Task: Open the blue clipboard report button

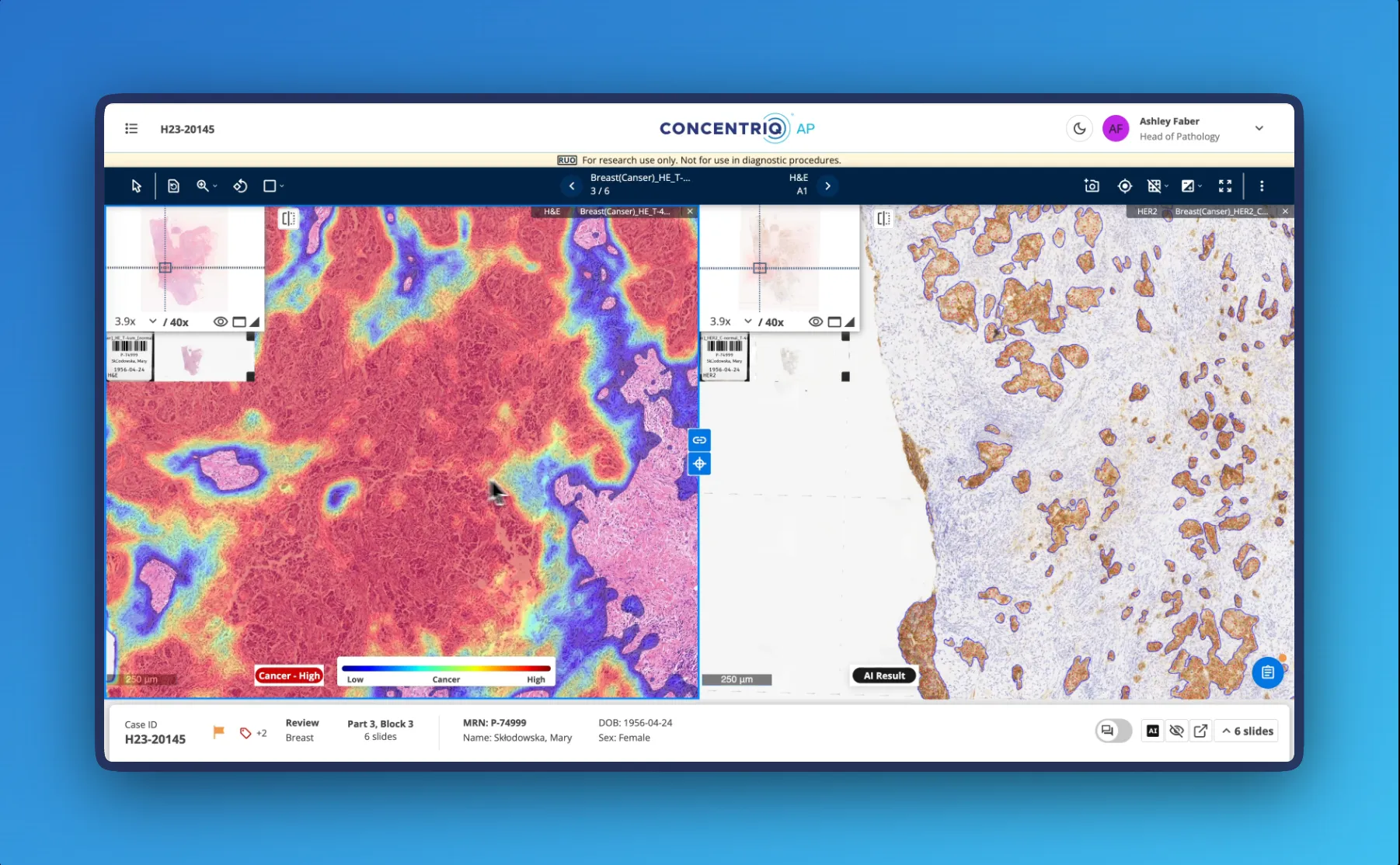Action: 1268,672
